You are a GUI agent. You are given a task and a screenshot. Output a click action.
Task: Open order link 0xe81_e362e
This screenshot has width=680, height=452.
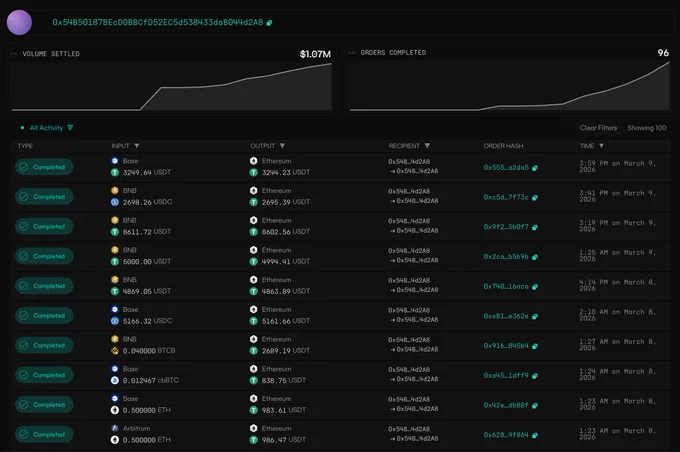click(x=506, y=316)
